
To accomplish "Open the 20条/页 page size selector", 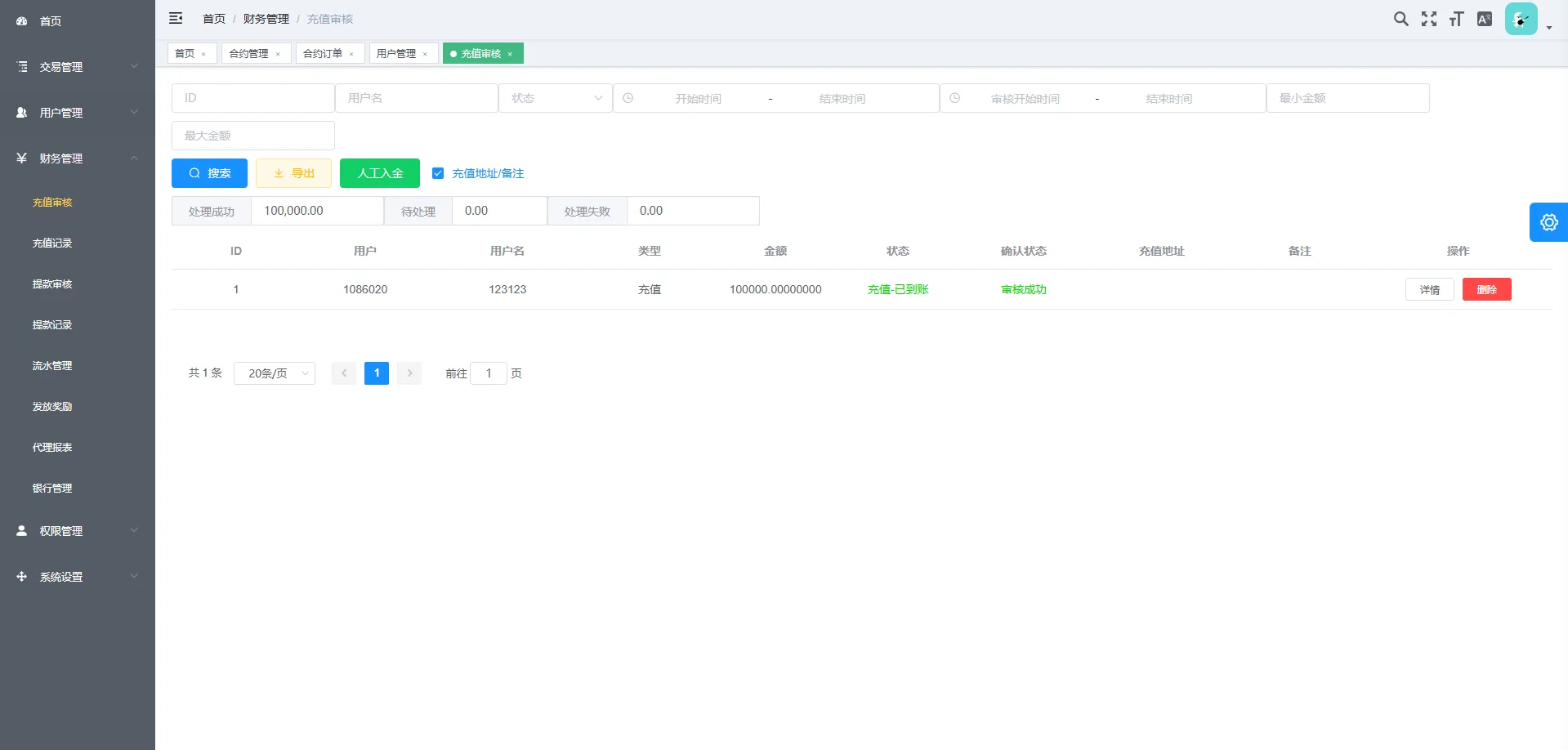I will pos(274,373).
